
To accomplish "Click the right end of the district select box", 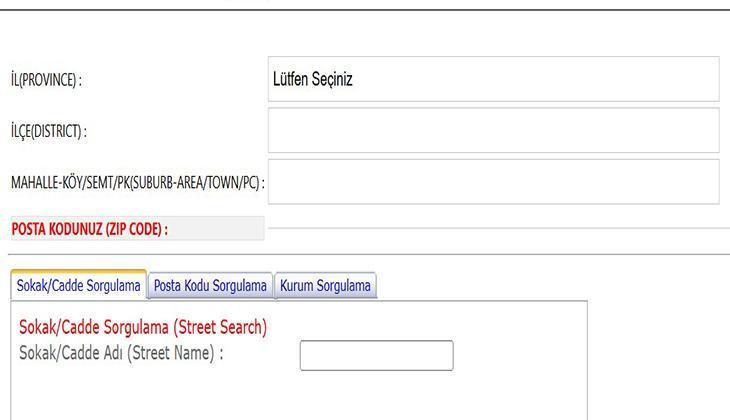I will (x=705, y=130).
